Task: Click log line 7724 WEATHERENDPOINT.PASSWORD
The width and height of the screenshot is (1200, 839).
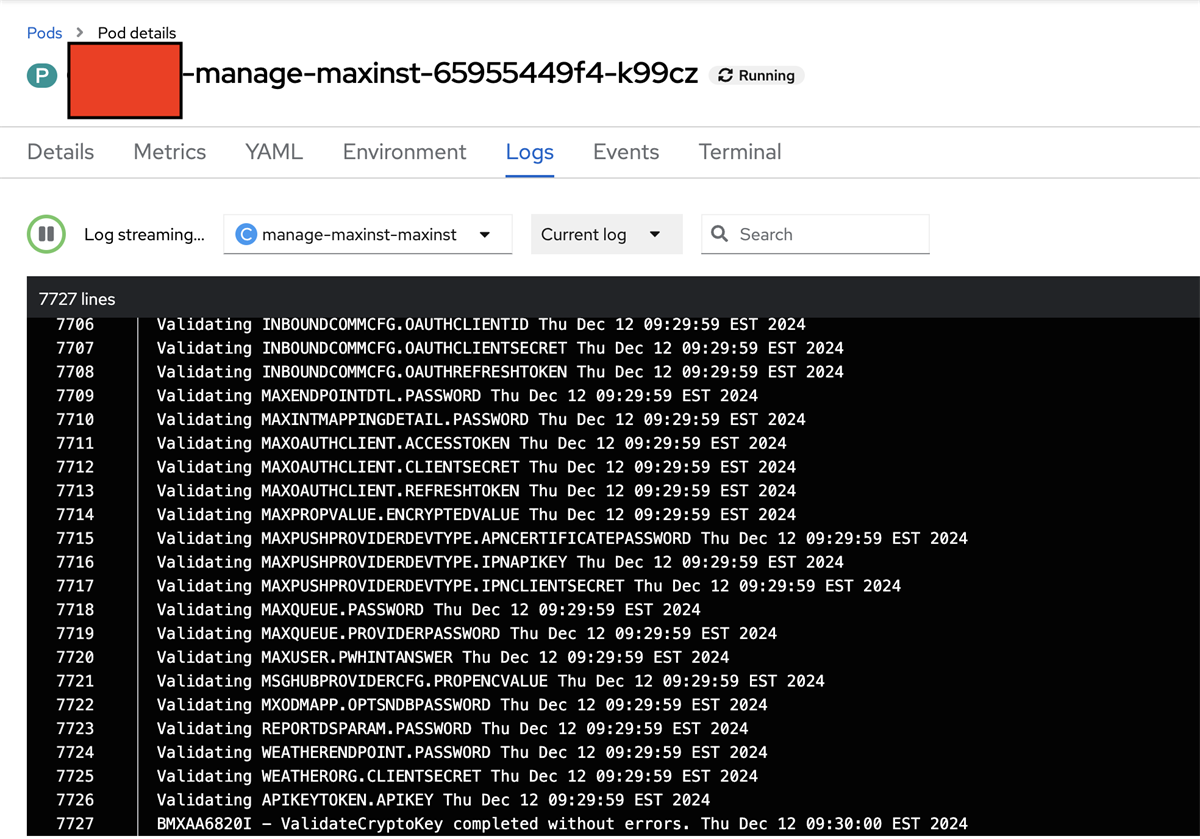Action: click(462, 752)
